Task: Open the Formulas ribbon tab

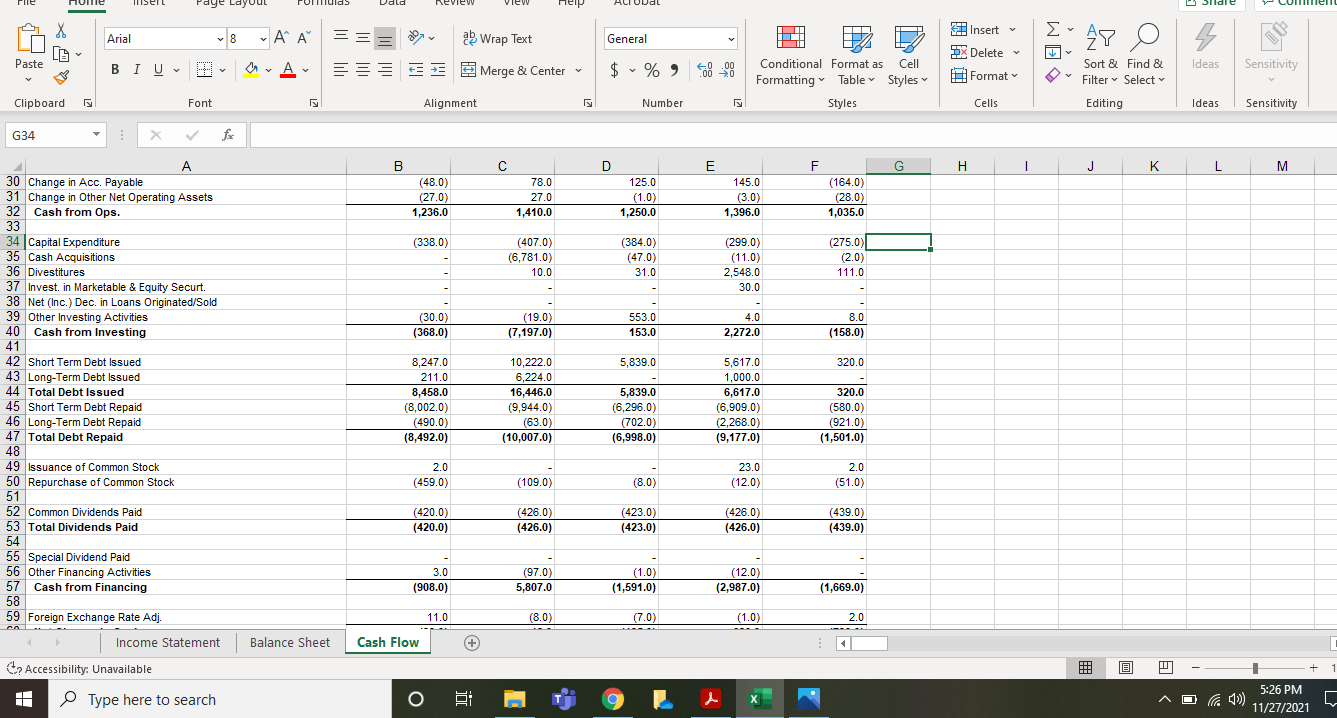Action: pyautogui.click(x=322, y=4)
